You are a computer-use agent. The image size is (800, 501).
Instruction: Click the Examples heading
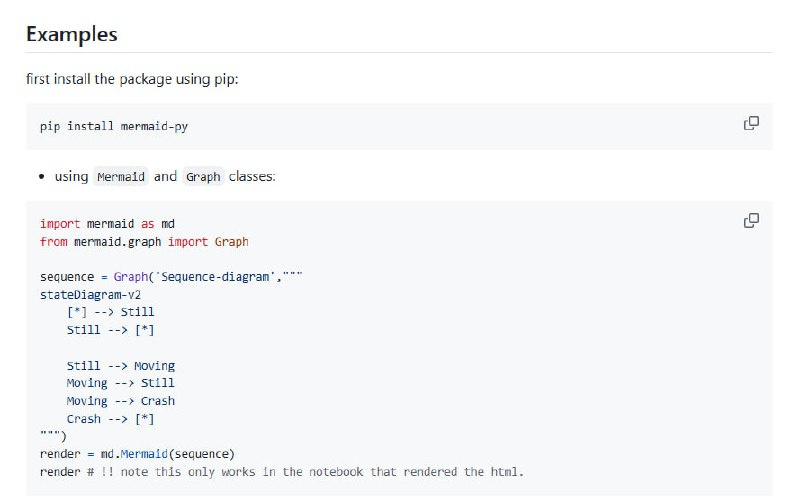(x=71, y=34)
